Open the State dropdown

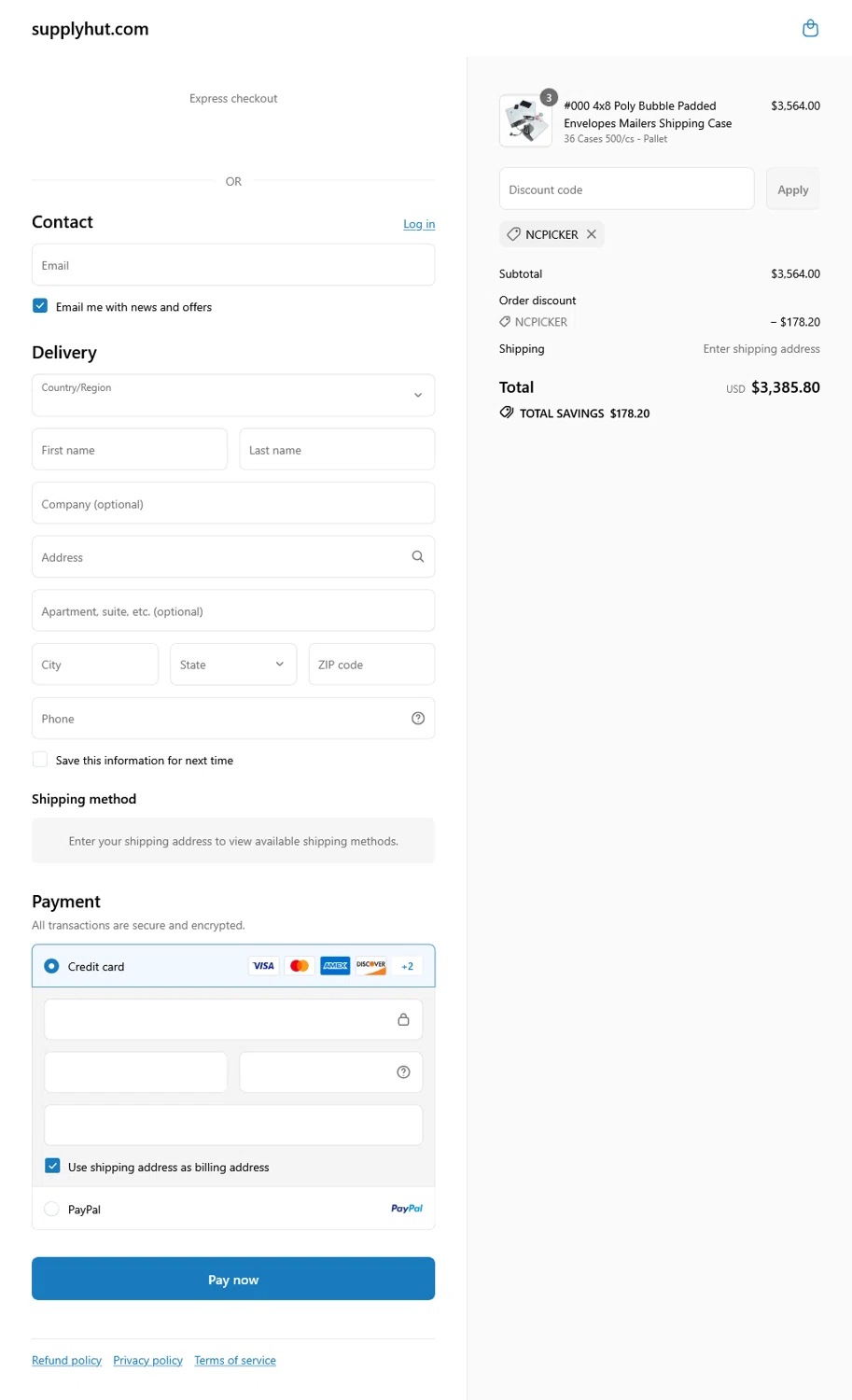(233, 665)
